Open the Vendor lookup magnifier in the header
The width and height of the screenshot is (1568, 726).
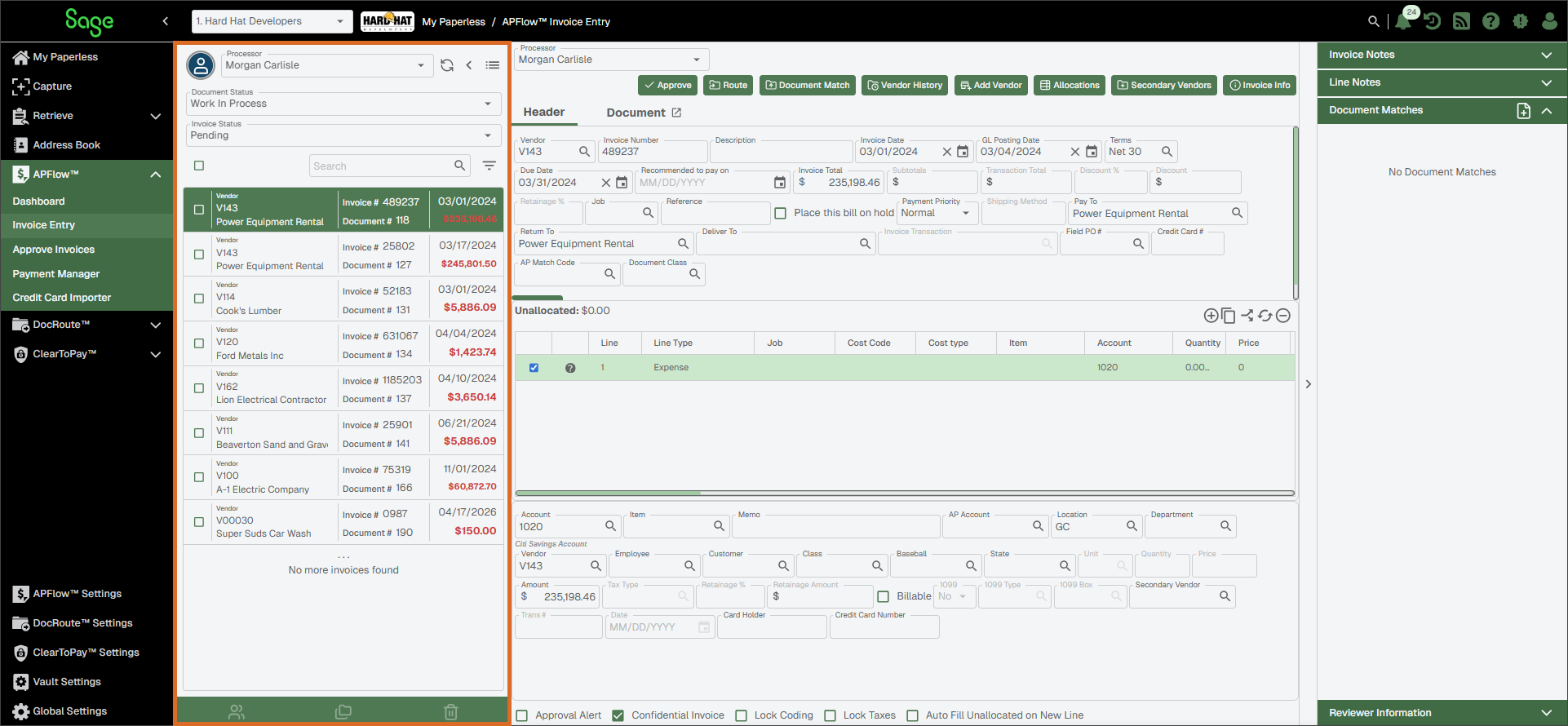click(x=584, y=152)
